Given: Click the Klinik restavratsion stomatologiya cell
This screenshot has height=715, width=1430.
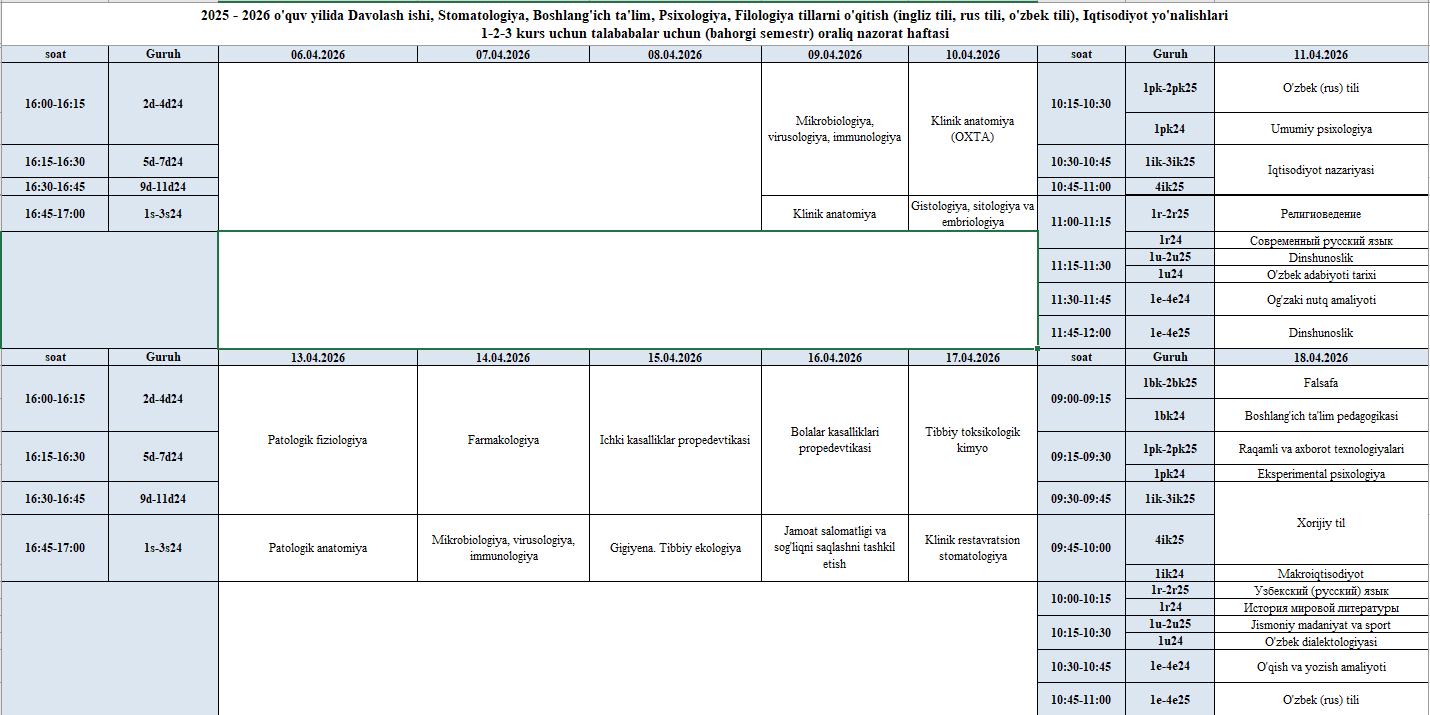Looking at the screenshot, I should click(x=973, y=548).
